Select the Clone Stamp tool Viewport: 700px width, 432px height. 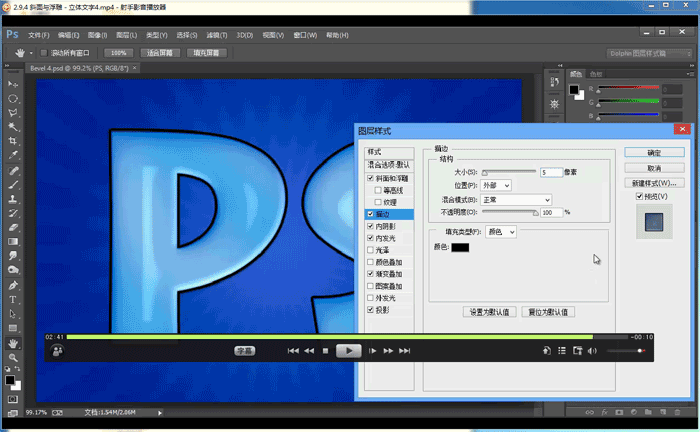coord(12,199)
